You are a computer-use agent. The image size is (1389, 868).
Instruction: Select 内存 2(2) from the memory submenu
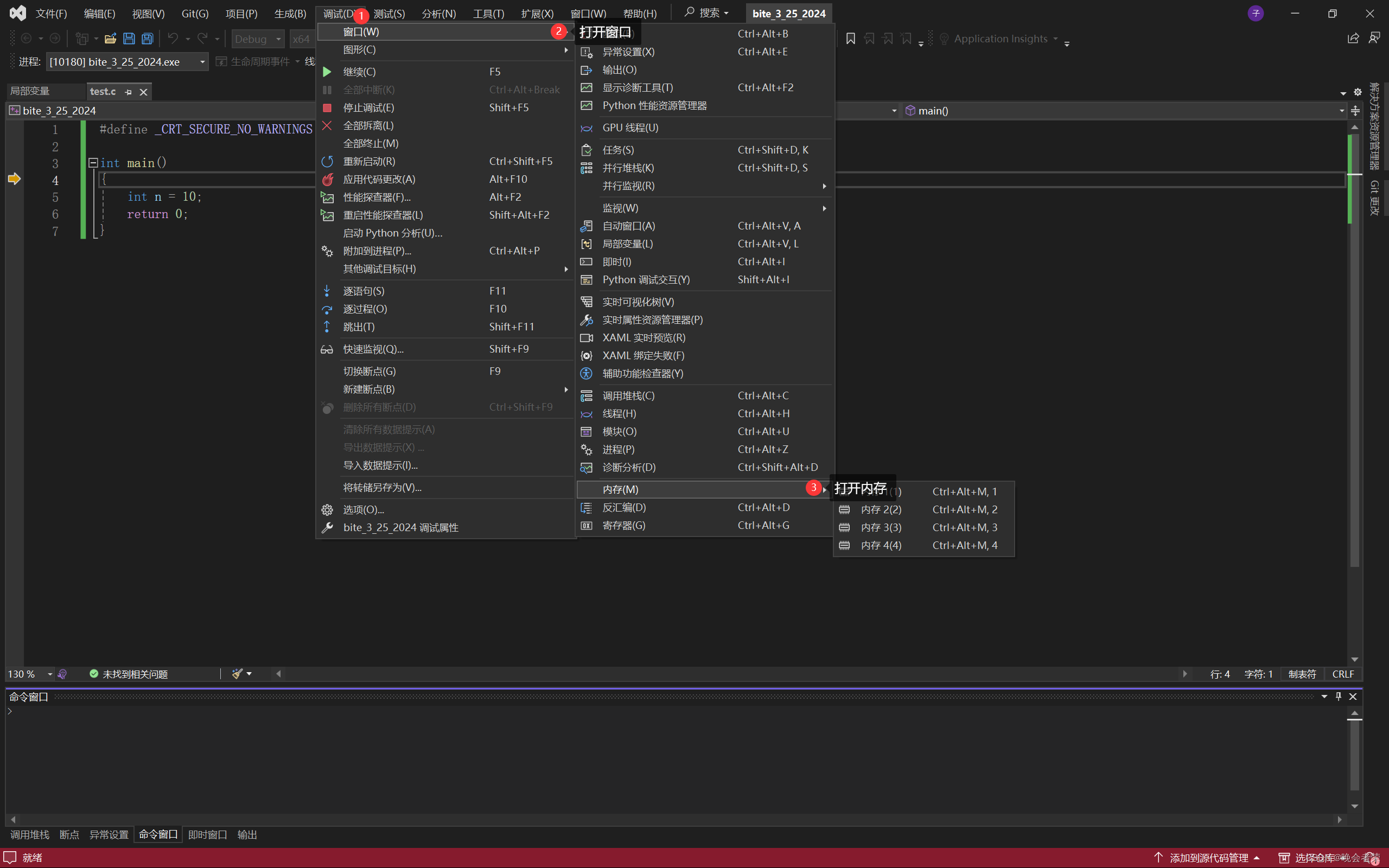click(923, 510)
